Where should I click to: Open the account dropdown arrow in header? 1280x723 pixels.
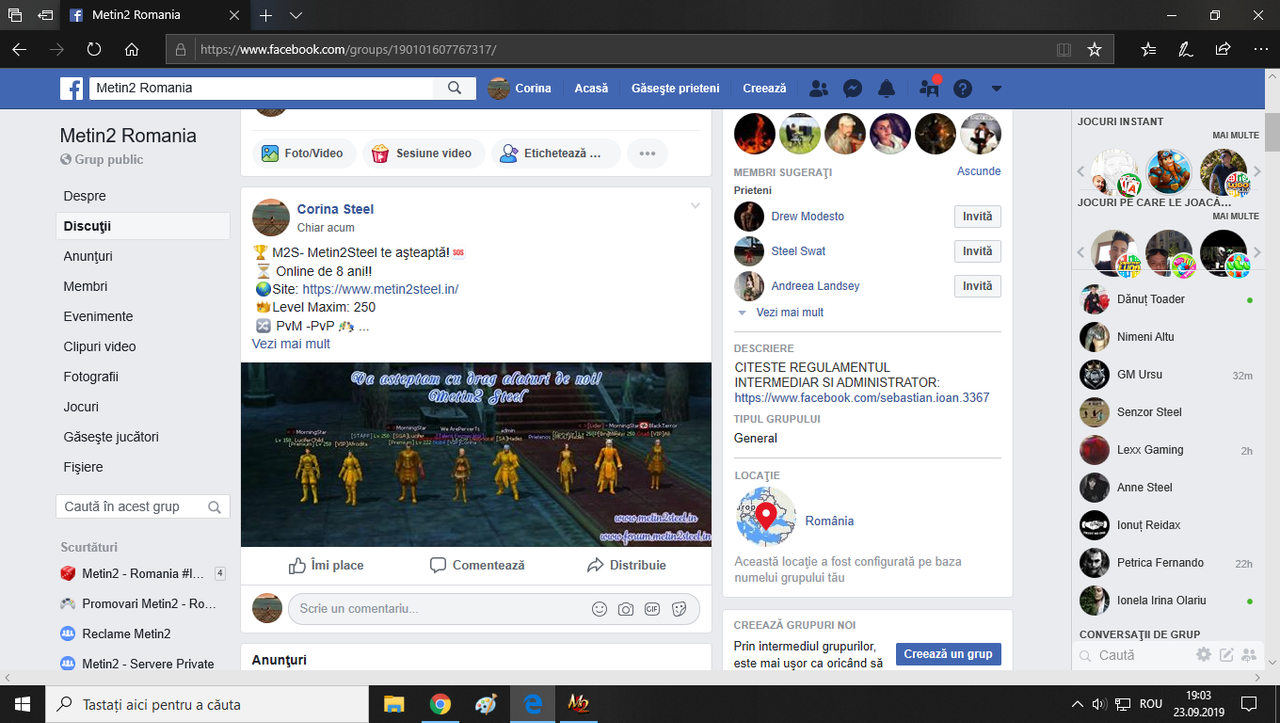tap(996, 89)
